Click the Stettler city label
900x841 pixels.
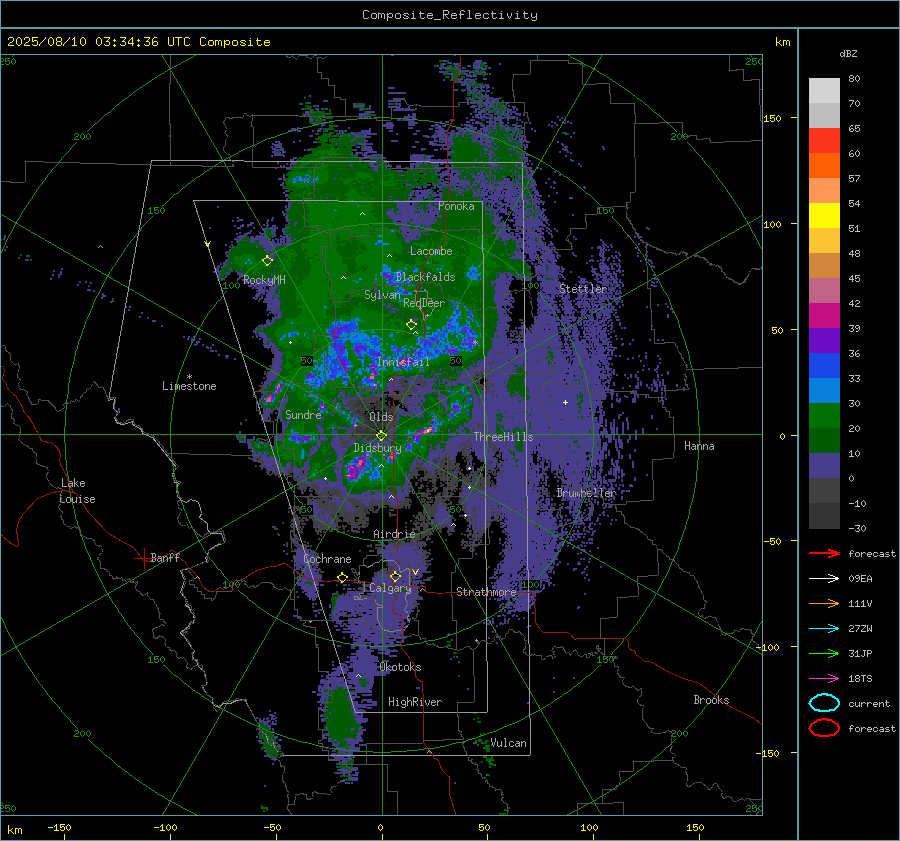click(583, 289)
